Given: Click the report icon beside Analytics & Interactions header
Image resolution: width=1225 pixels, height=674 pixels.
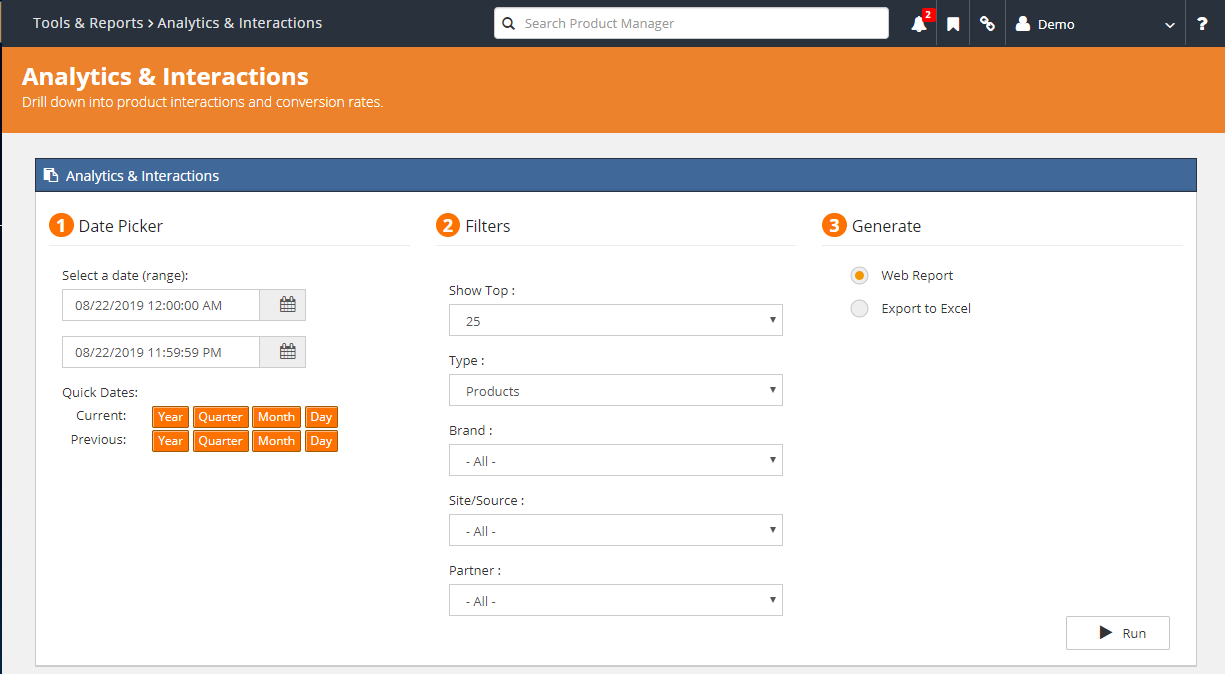Looking at the screenshot, I should pyautogui.click(x=51, y=174).
